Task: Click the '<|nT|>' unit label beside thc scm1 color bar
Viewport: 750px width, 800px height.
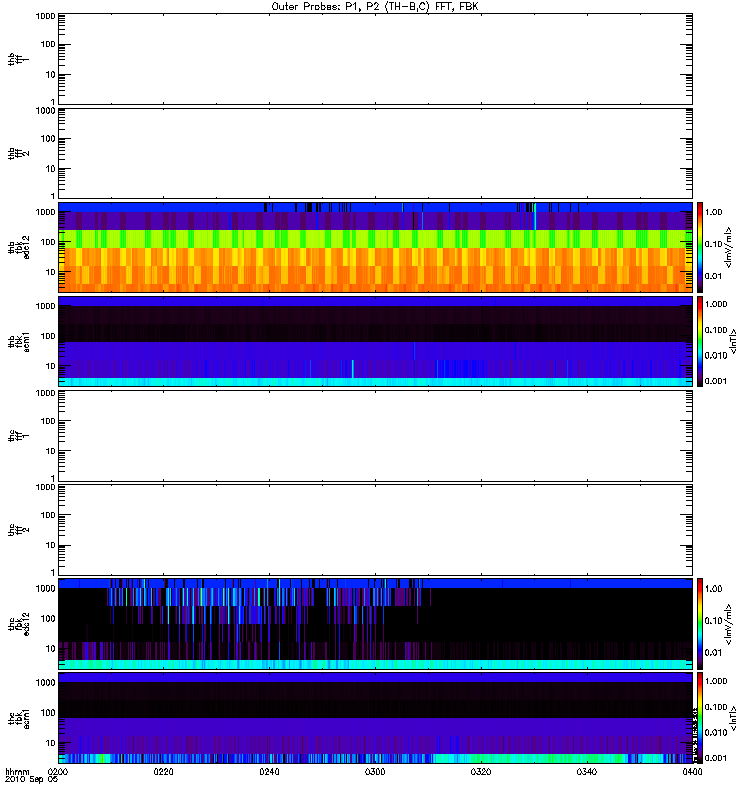Action: pos(733,718)
